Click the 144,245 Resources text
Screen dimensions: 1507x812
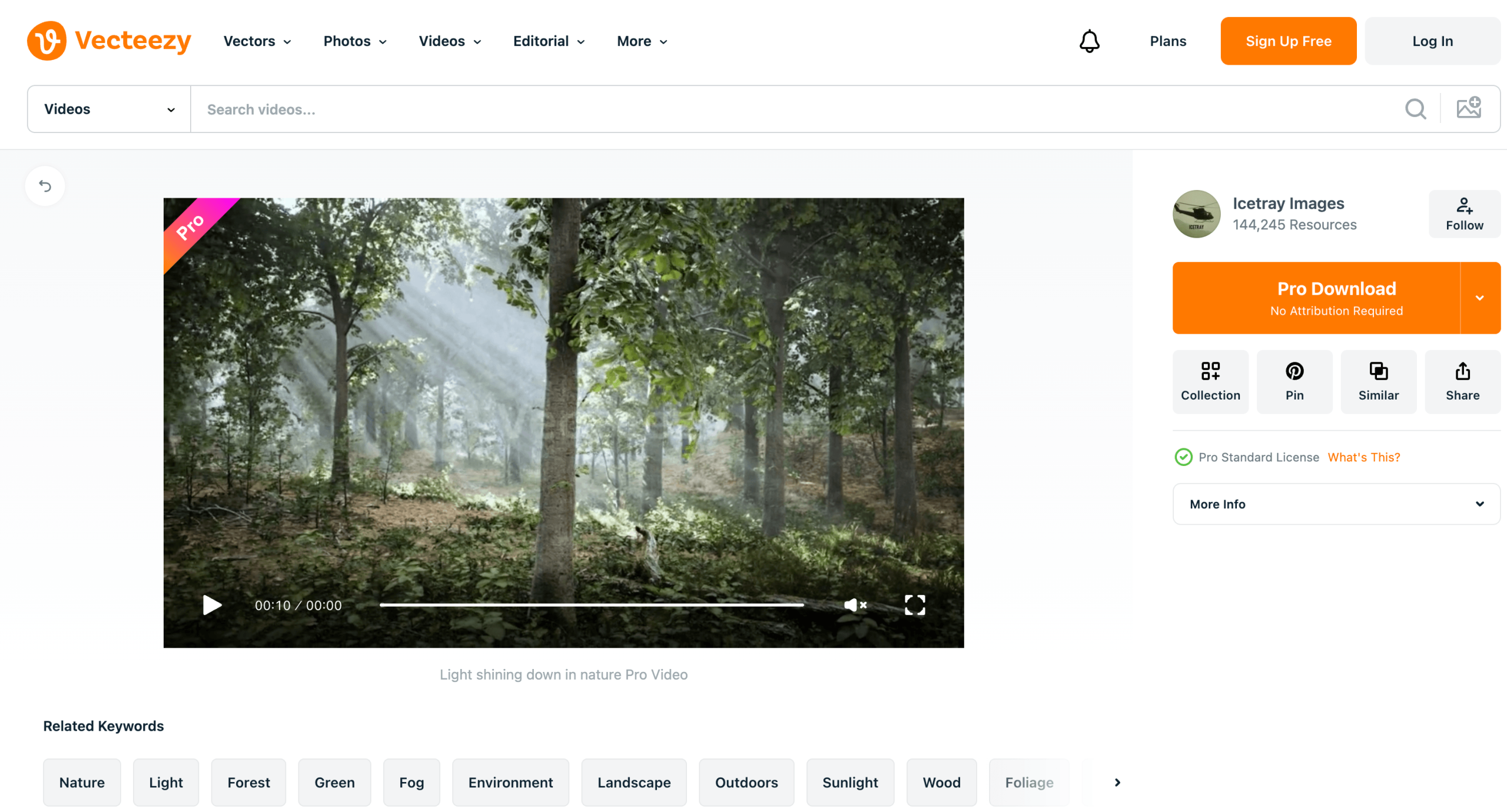point(1294,225)
